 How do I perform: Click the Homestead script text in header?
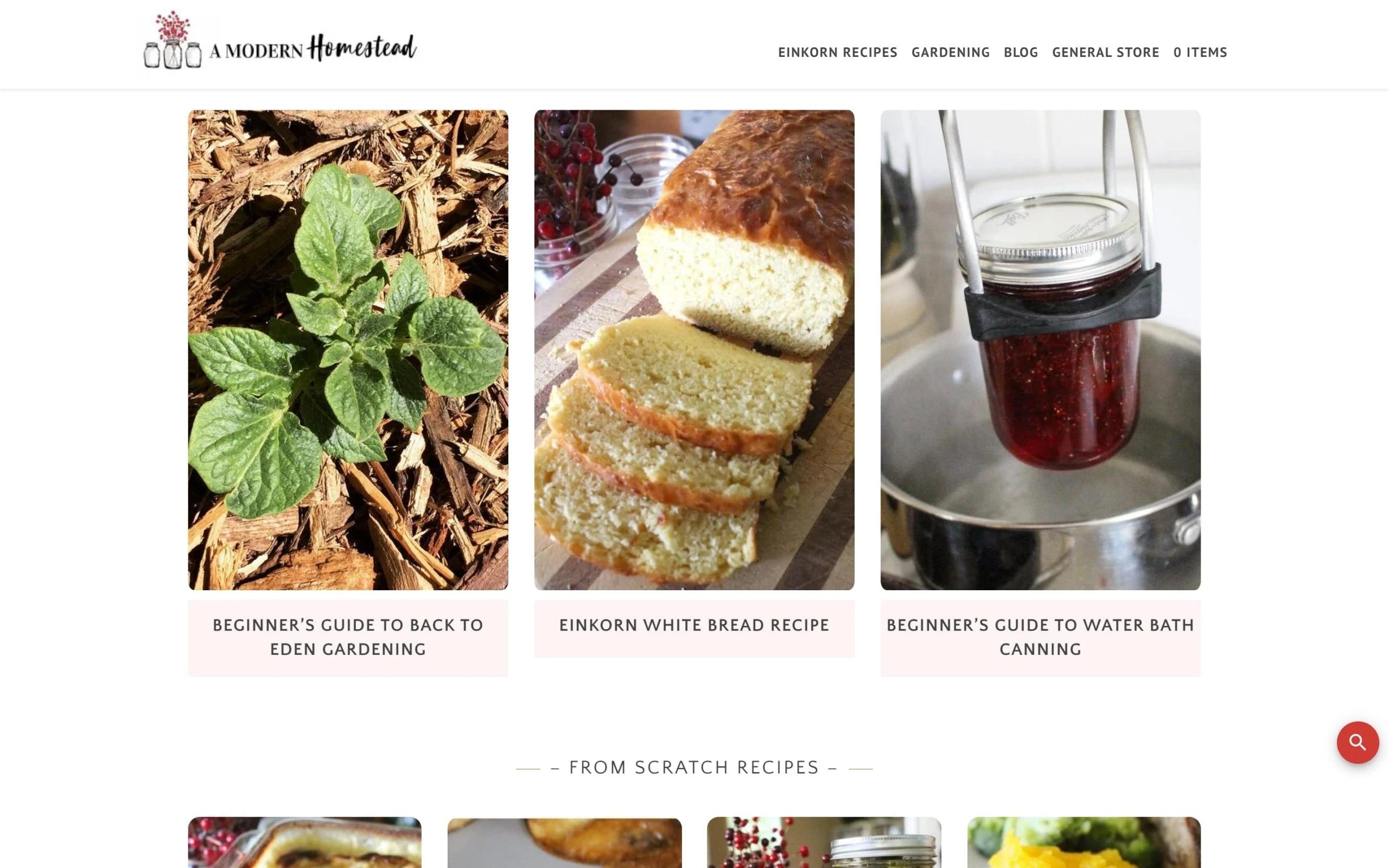pos(361,48)
